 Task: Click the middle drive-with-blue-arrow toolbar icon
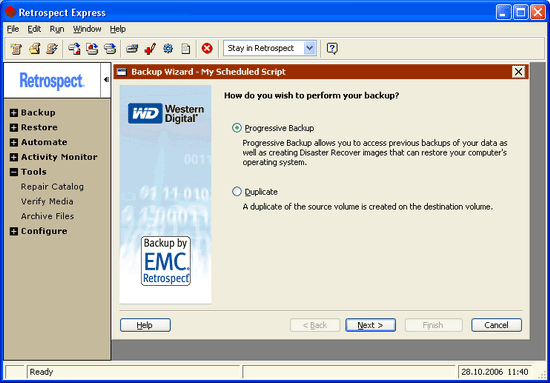pos(92,48)
